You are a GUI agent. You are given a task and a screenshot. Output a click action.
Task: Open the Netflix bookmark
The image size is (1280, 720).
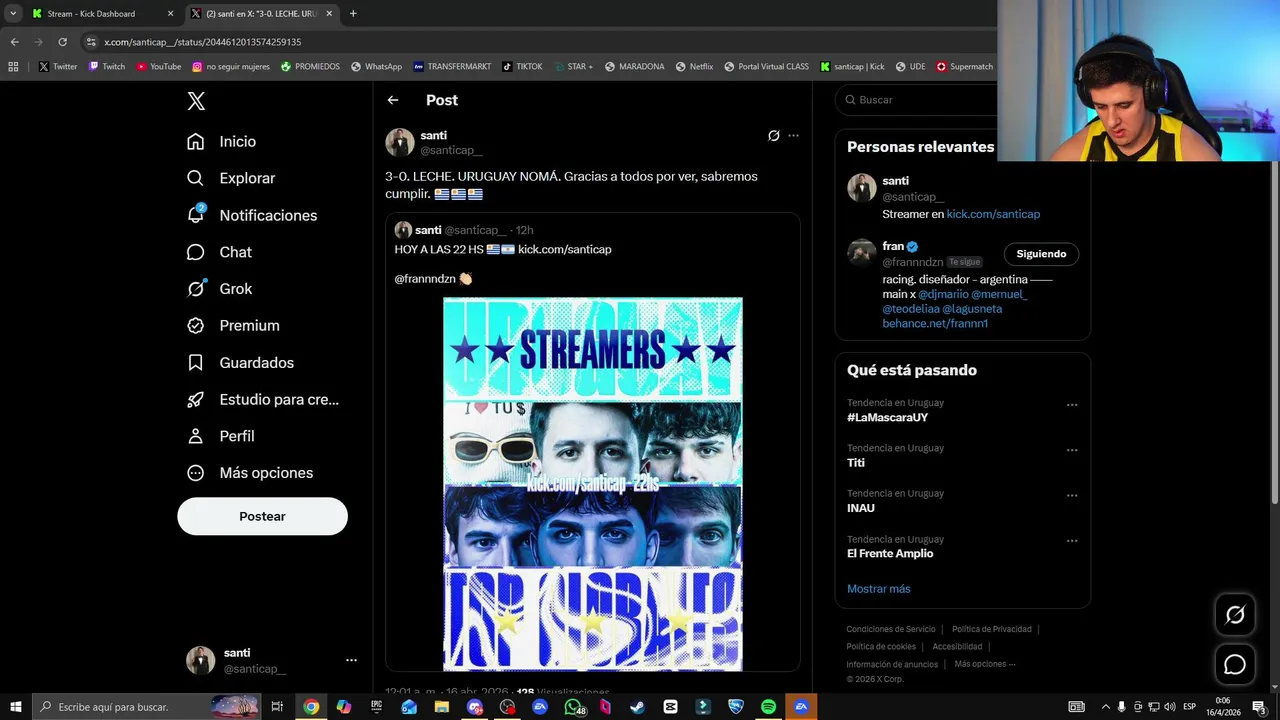point(694,67)
